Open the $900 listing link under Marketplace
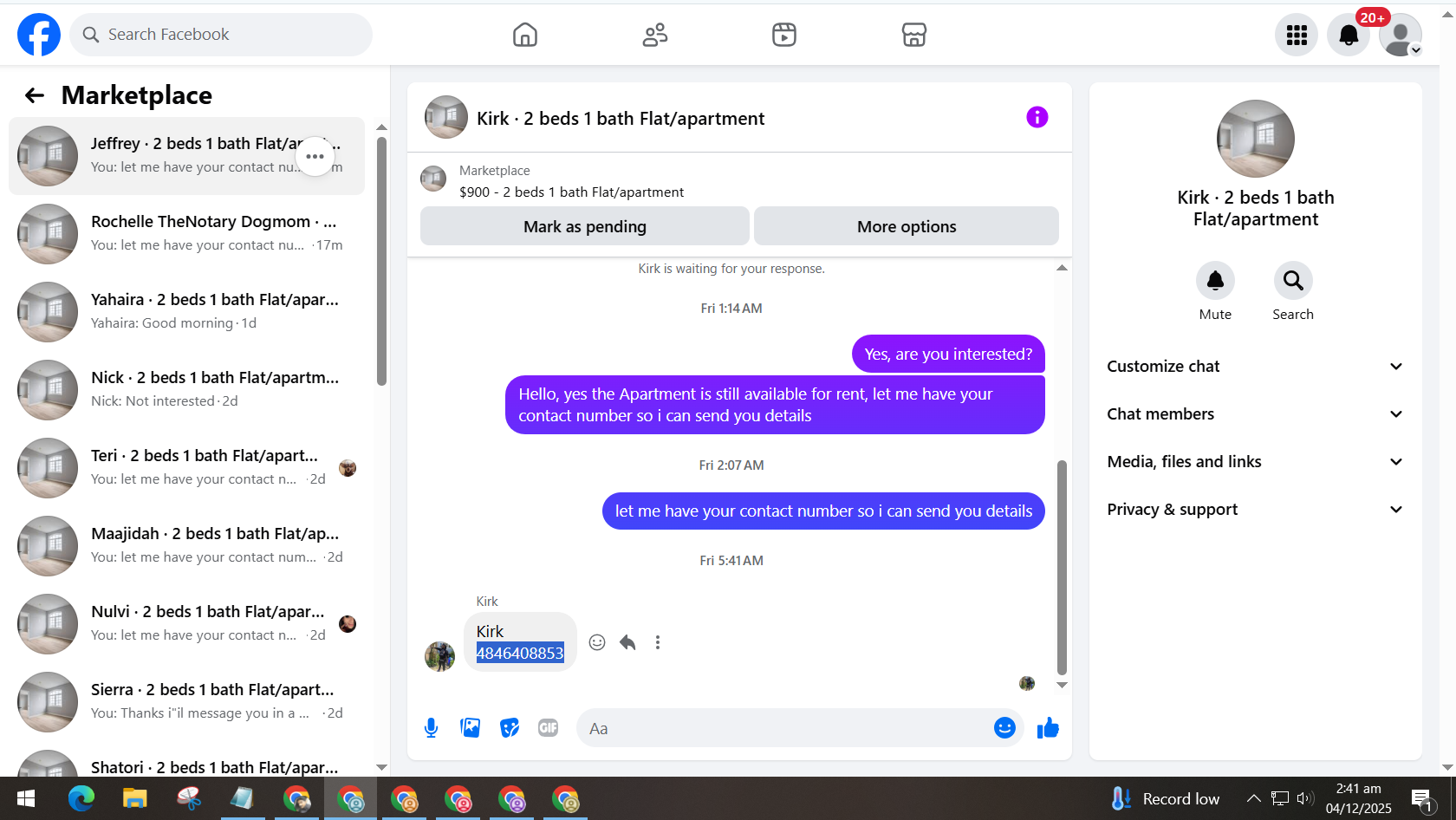This screenshot has width=1456, height=820. coord(571,192)
